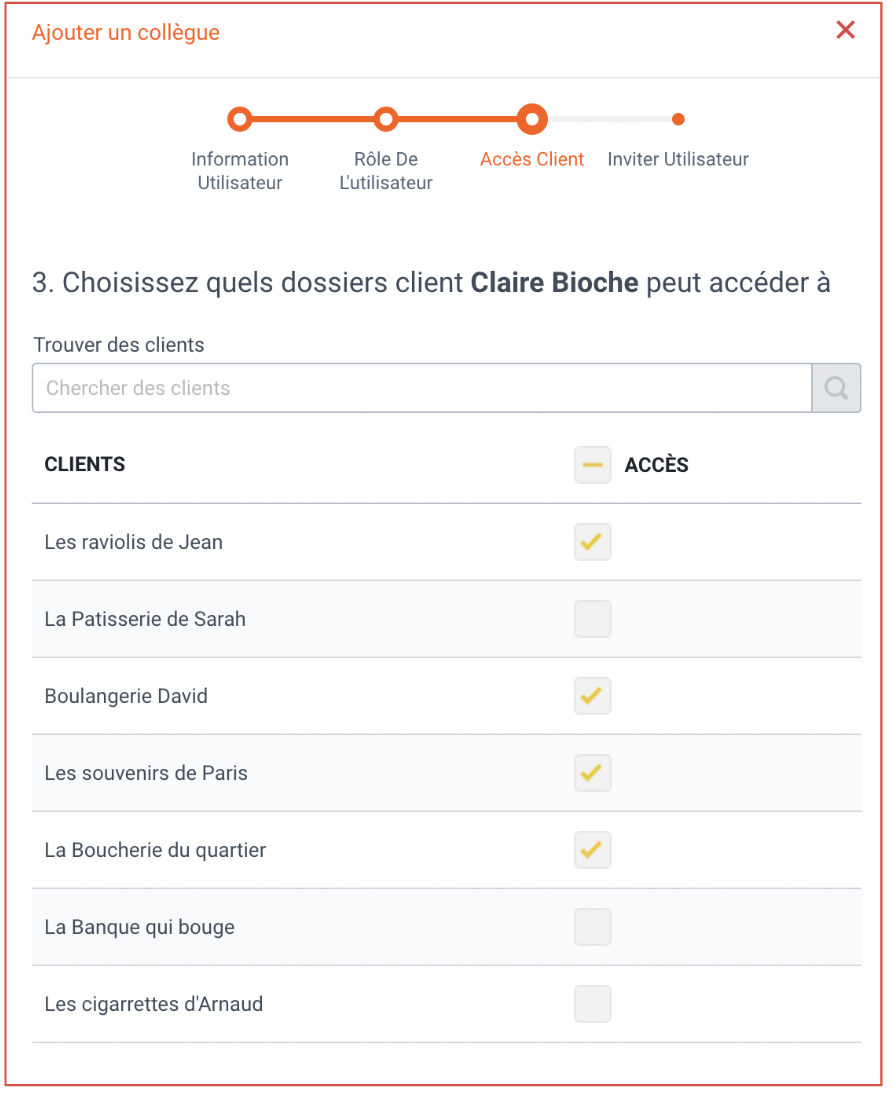
Task: Uncheck access for Boulangerie David
Action: pos(593,695)
